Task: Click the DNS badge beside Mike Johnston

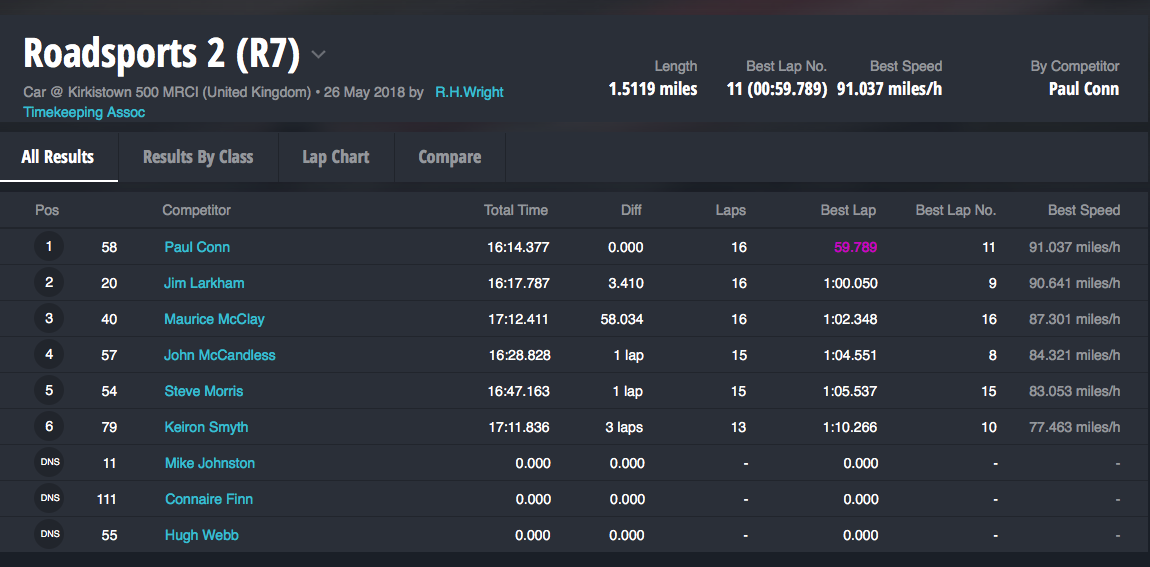Action: pos(49,463)
